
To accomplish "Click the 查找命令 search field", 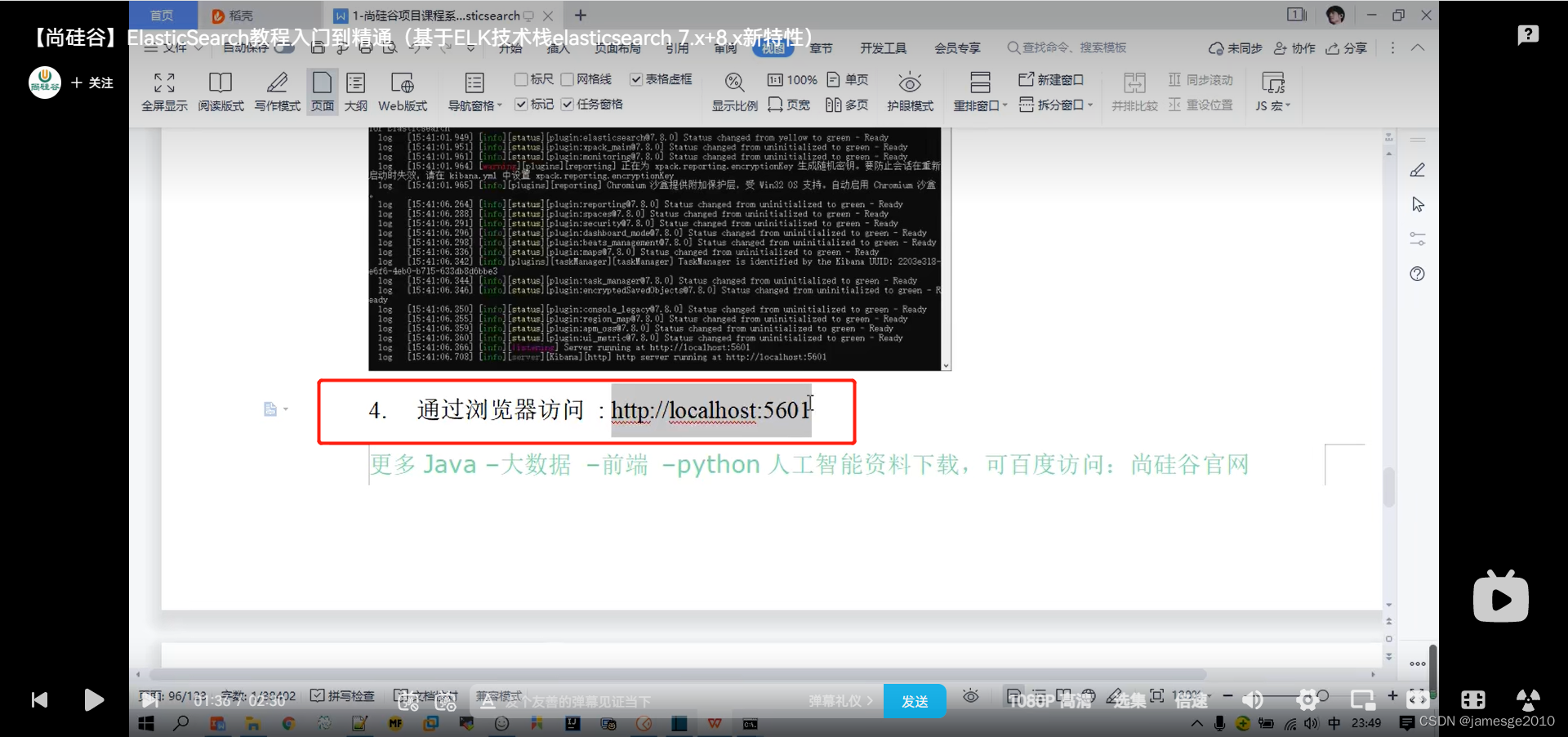I will (1067, 47).
